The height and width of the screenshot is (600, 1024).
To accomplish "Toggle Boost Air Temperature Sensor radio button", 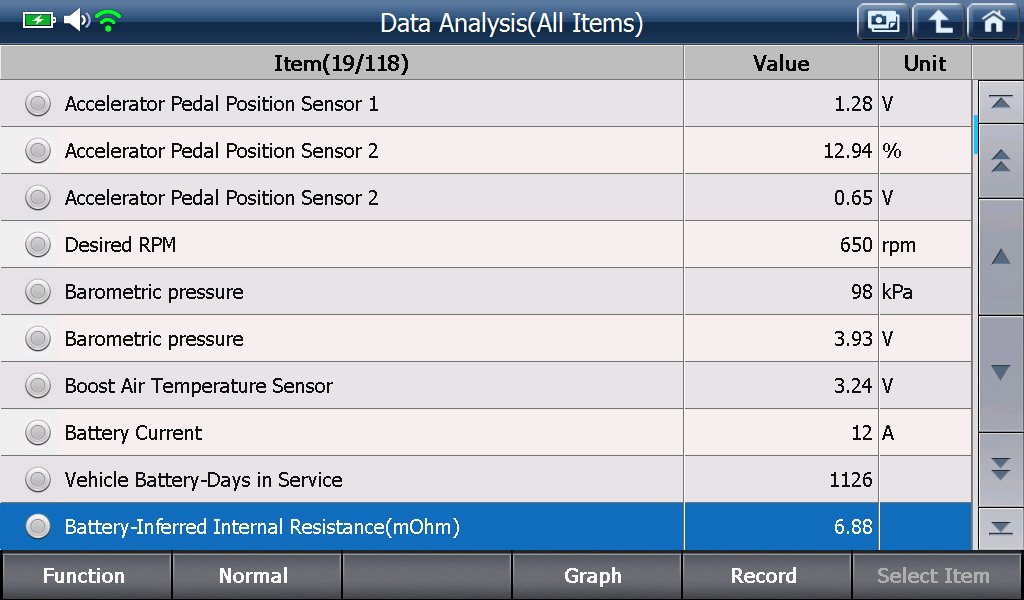I will tap(38, 386).
